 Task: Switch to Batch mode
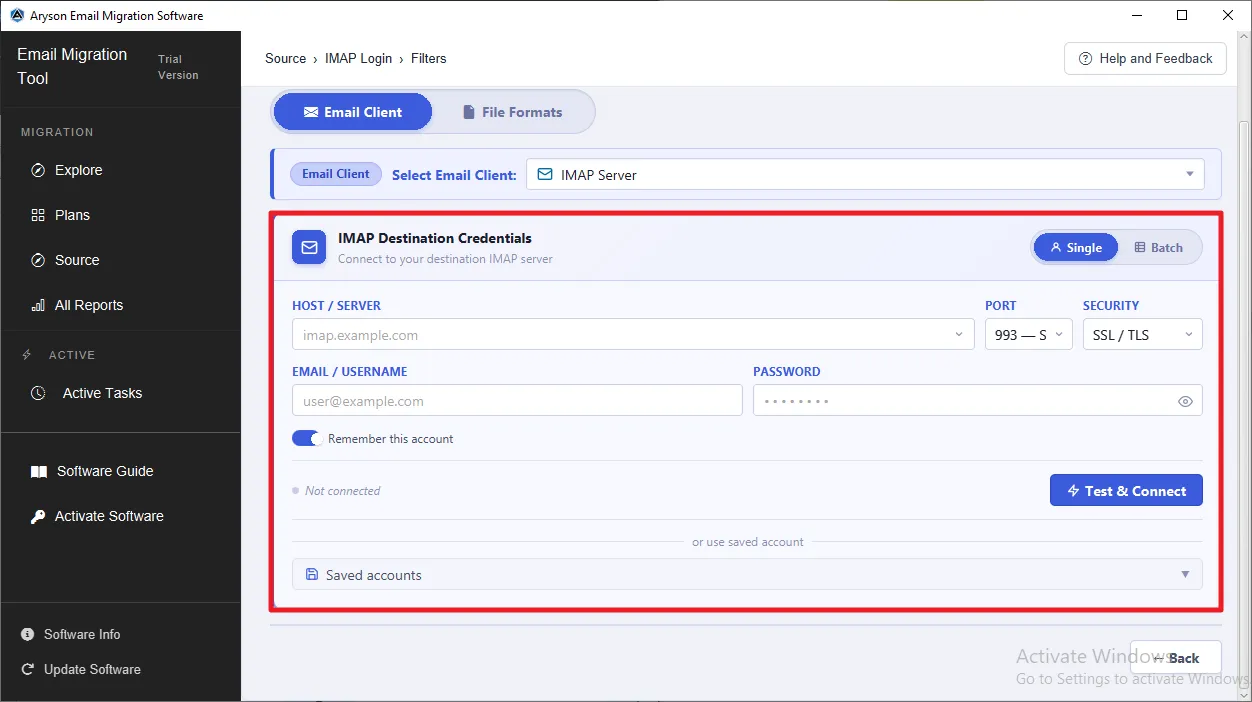(1158, 248)
